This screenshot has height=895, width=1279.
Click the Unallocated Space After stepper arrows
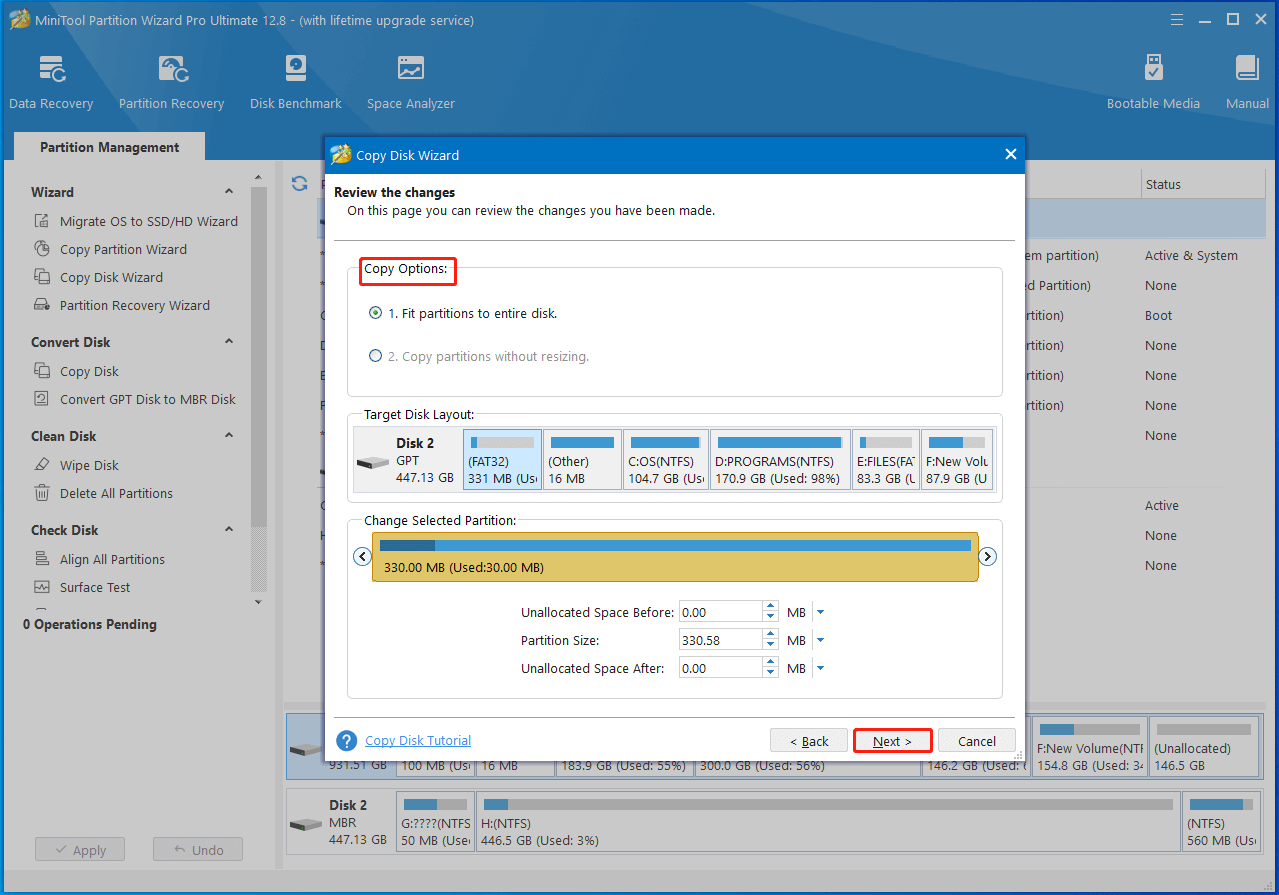coord(770,668)
